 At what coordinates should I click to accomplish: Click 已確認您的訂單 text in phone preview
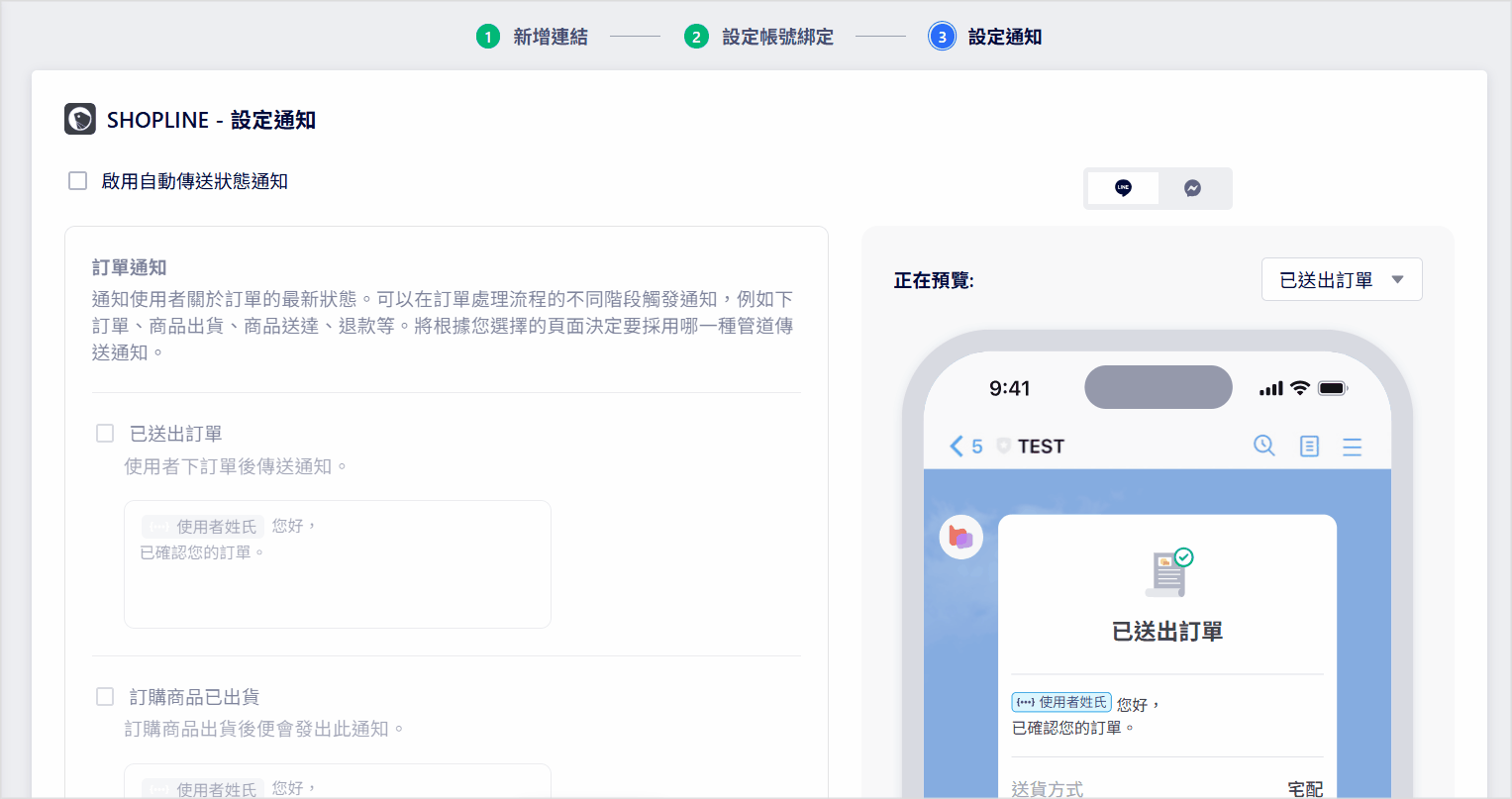[1073, 728]
